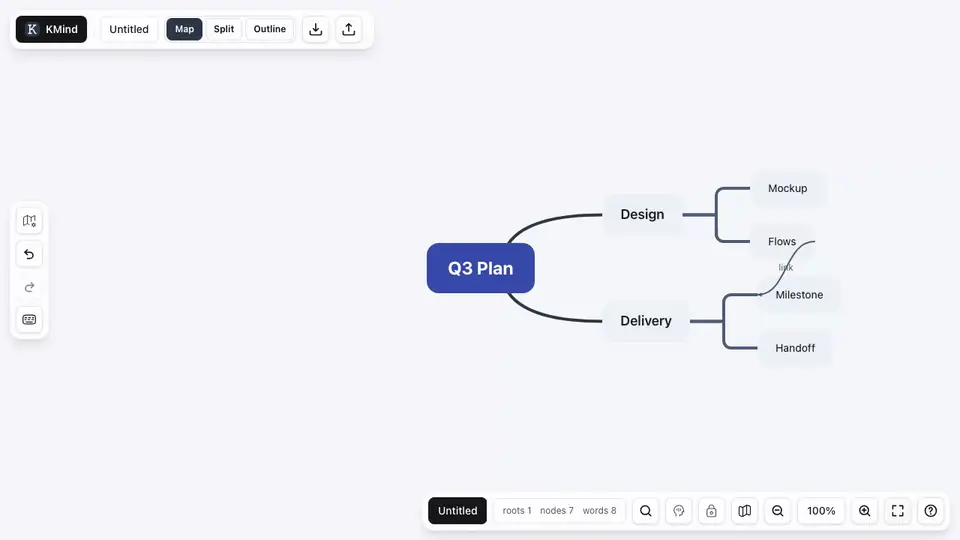Click the undo arrow in left sidebar
Image resolution: width=960 pixels, height=540 pixels.
point(29,254)
